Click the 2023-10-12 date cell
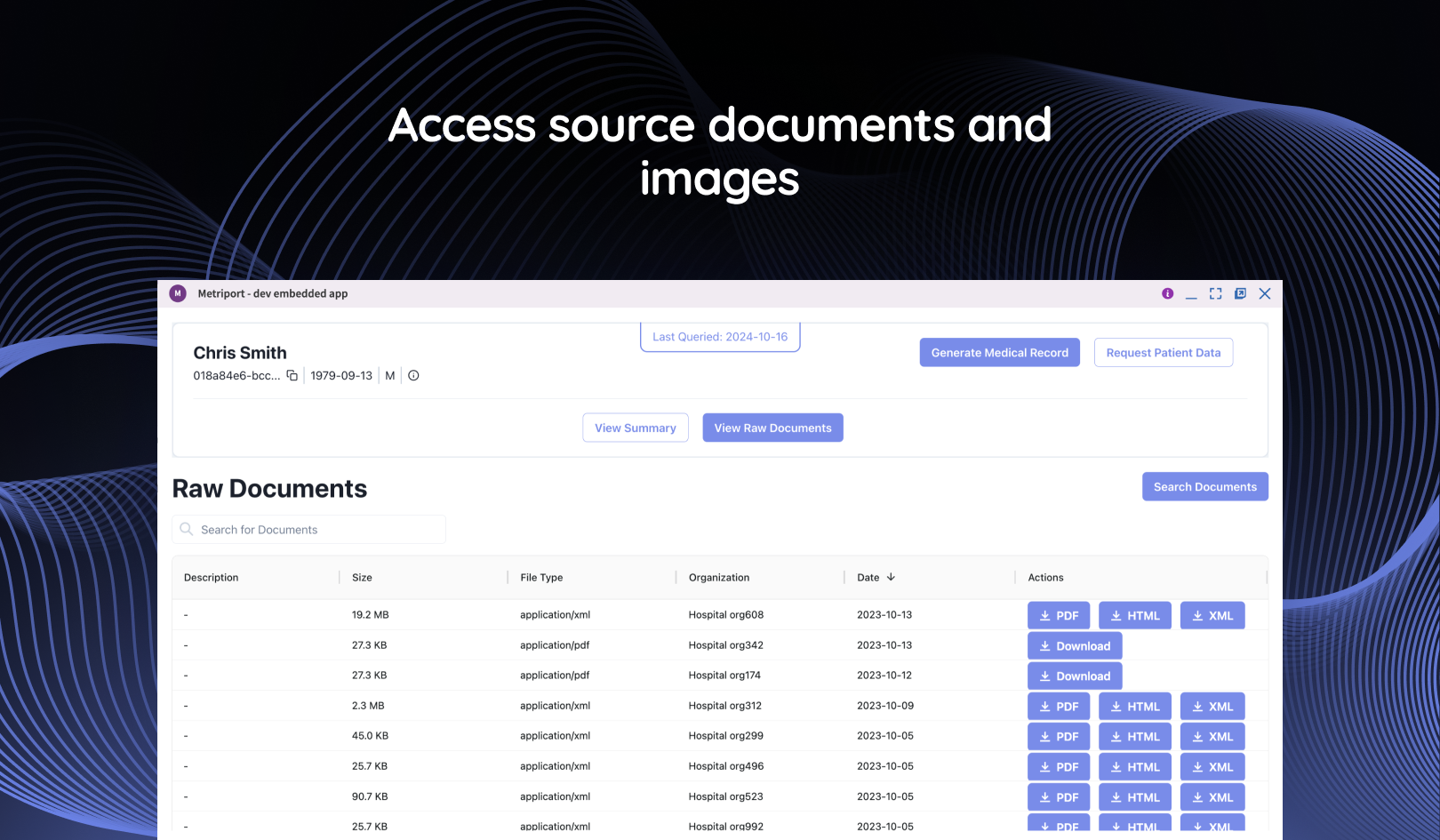This screenshot has height=840, width=1440. (884, 675)
